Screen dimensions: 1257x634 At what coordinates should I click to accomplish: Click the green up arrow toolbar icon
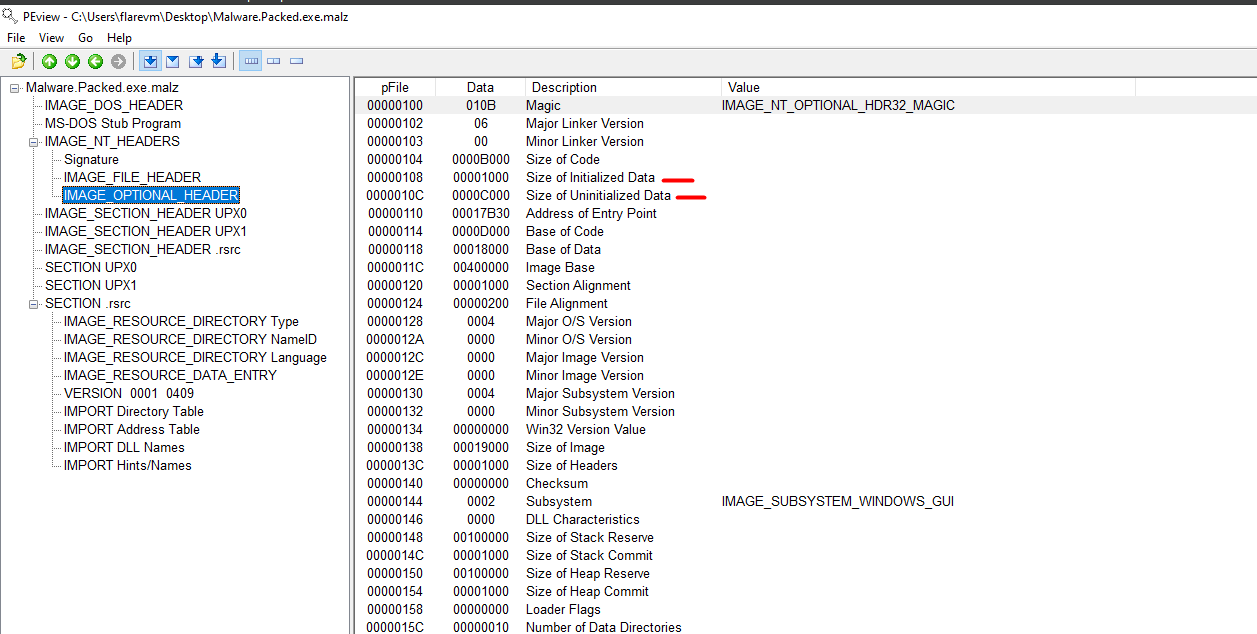(49, 61)
